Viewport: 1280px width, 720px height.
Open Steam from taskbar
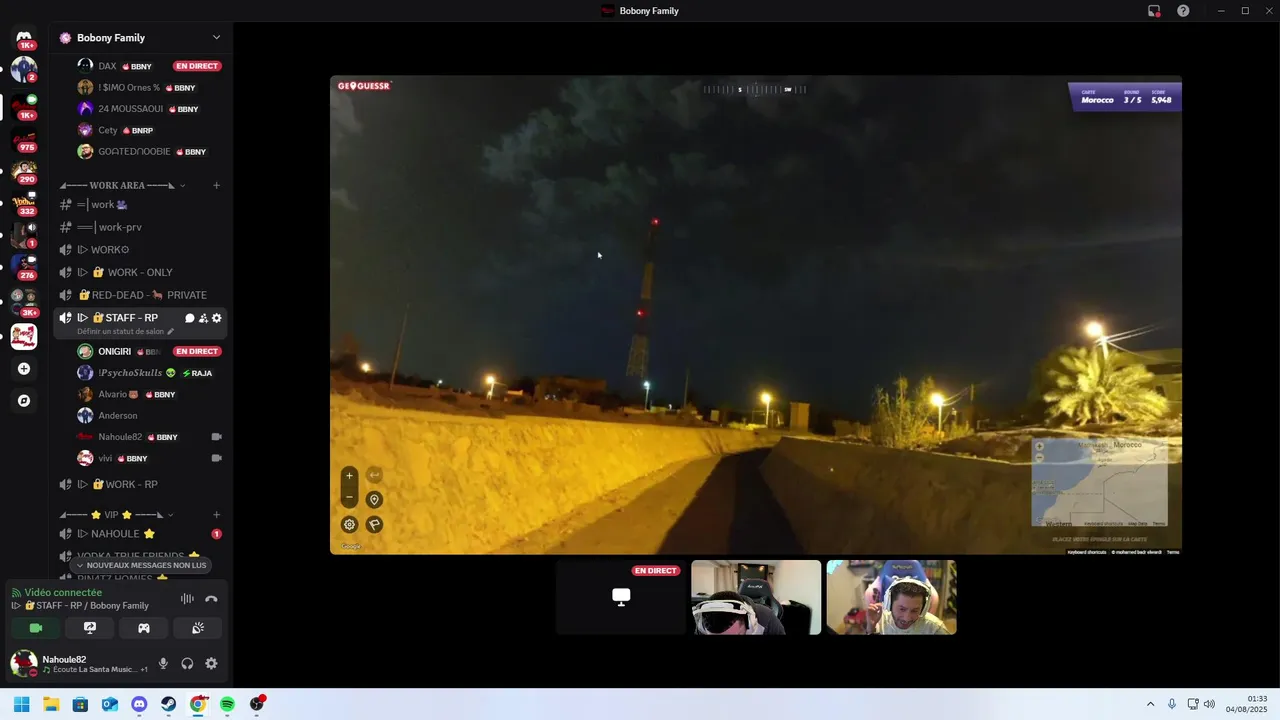(x=169, y=704)
